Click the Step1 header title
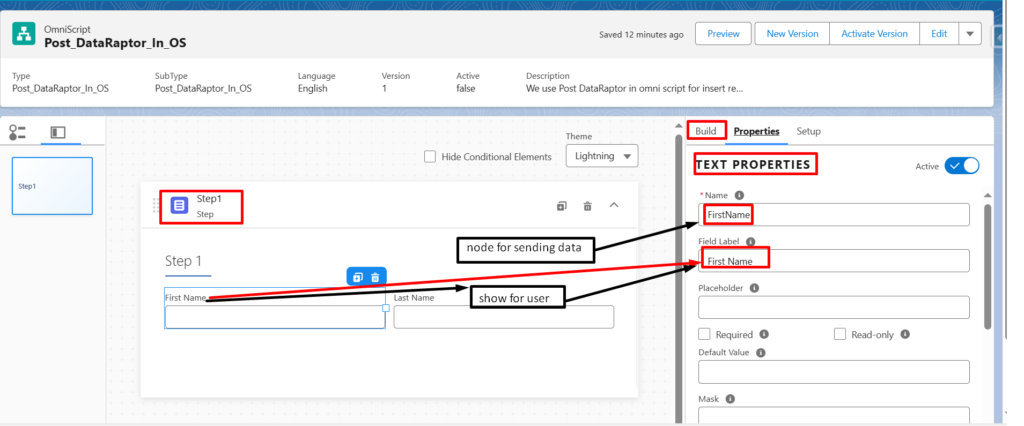 click(x=209, y=199)
